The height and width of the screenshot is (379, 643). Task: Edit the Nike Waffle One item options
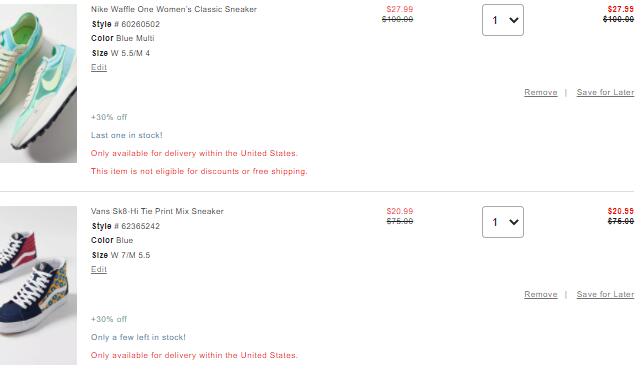point(99,67)
